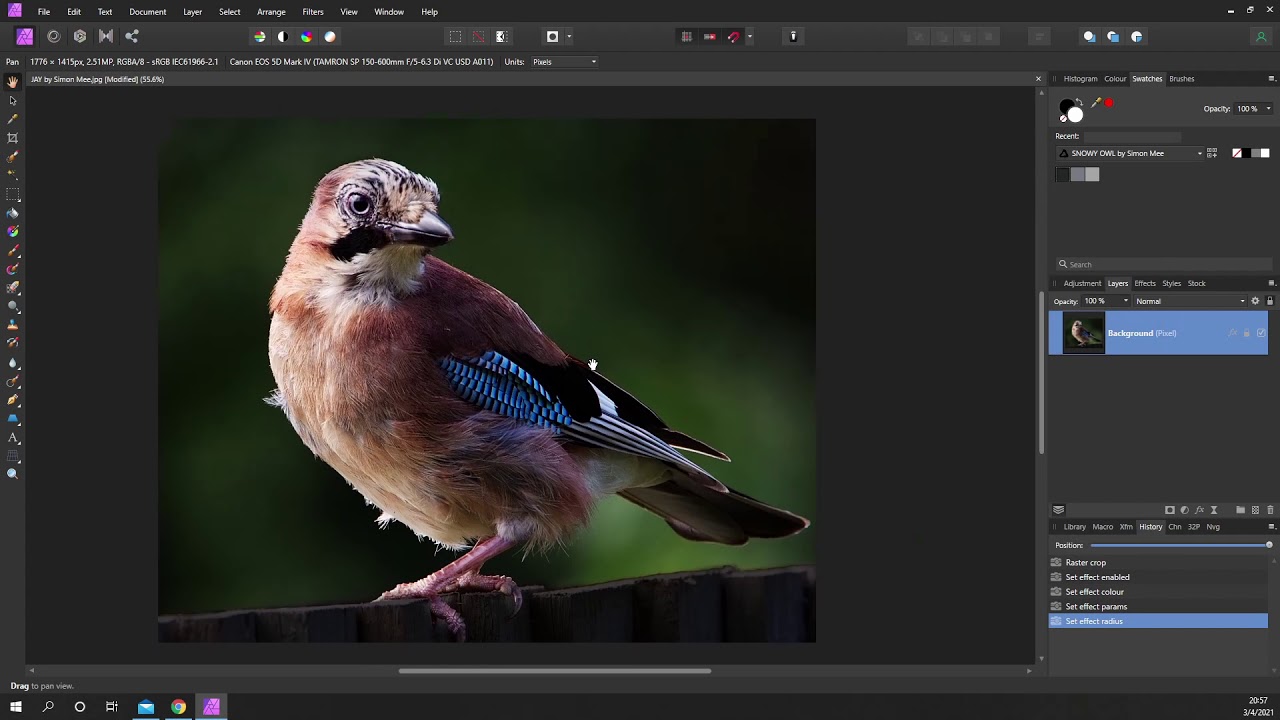Switch to Export Persona share icon

[x=132, y=36]
